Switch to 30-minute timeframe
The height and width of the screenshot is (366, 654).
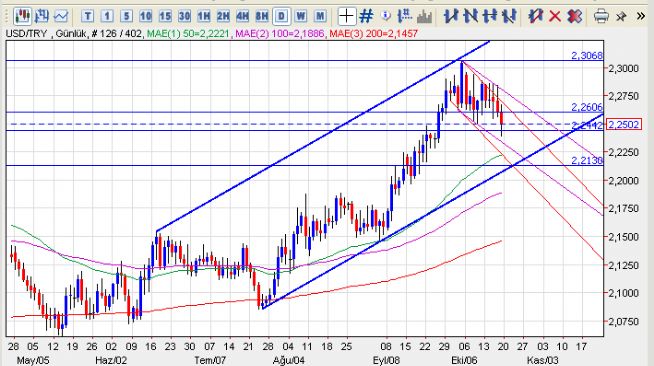[184, 16]
